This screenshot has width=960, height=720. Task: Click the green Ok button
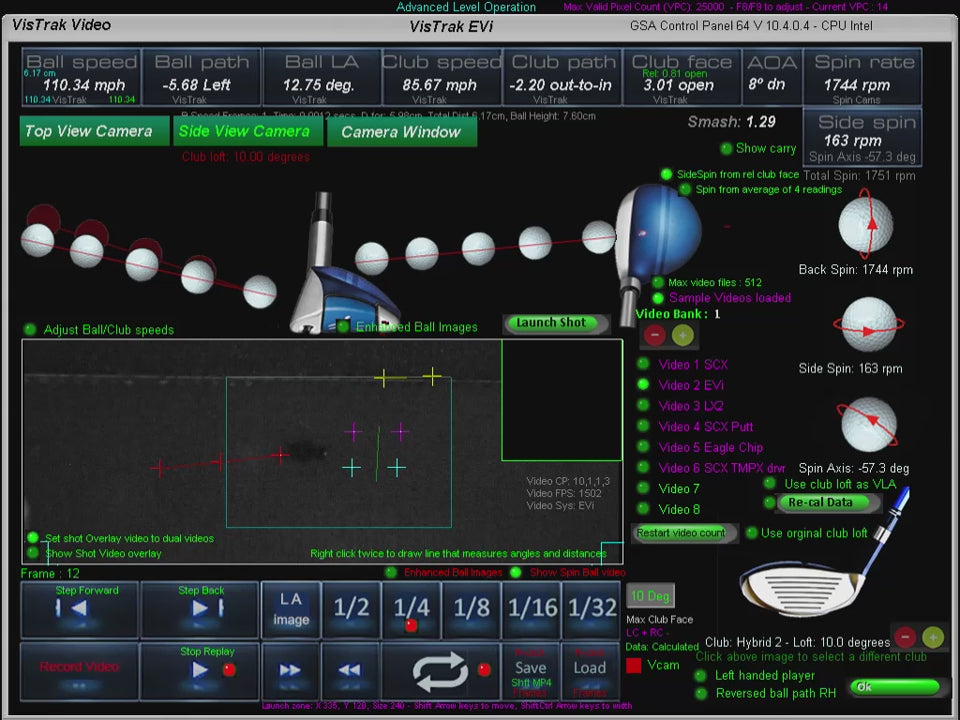point(894,687)
